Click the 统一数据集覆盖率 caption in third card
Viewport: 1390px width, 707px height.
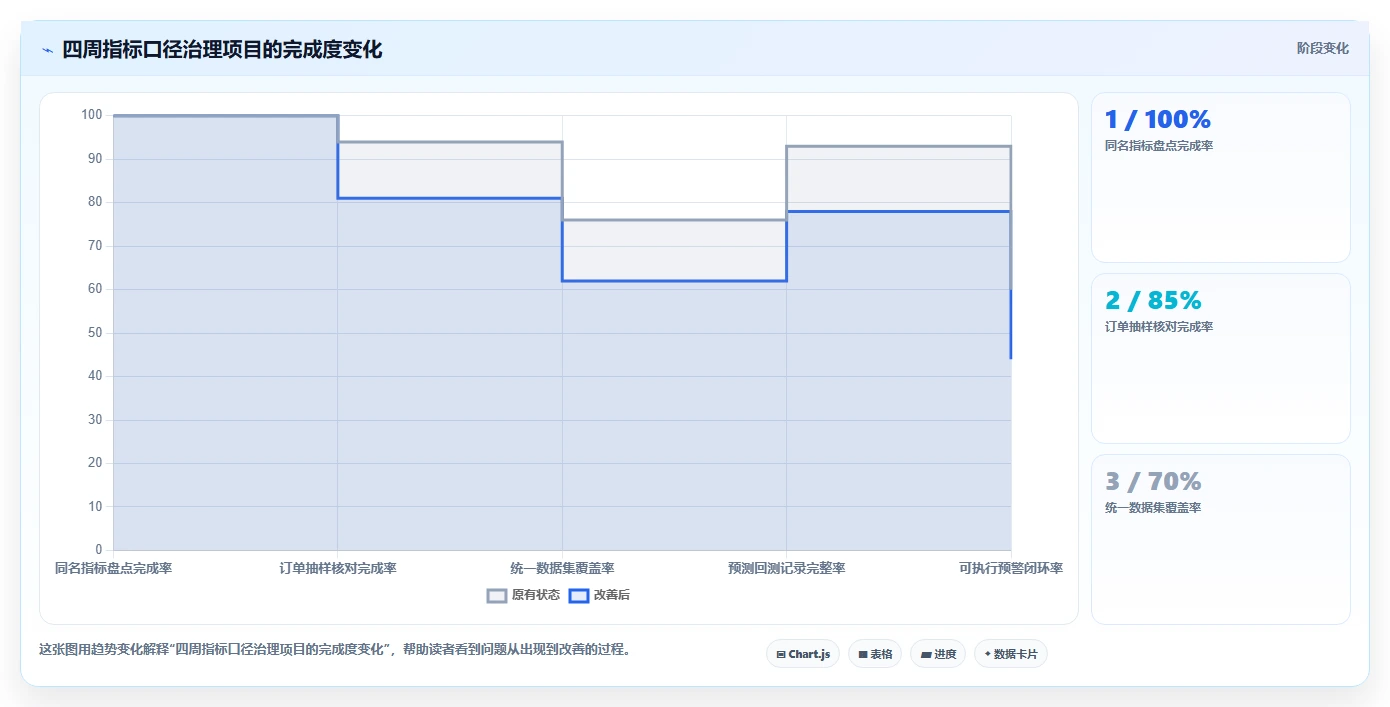(1153, 508)
